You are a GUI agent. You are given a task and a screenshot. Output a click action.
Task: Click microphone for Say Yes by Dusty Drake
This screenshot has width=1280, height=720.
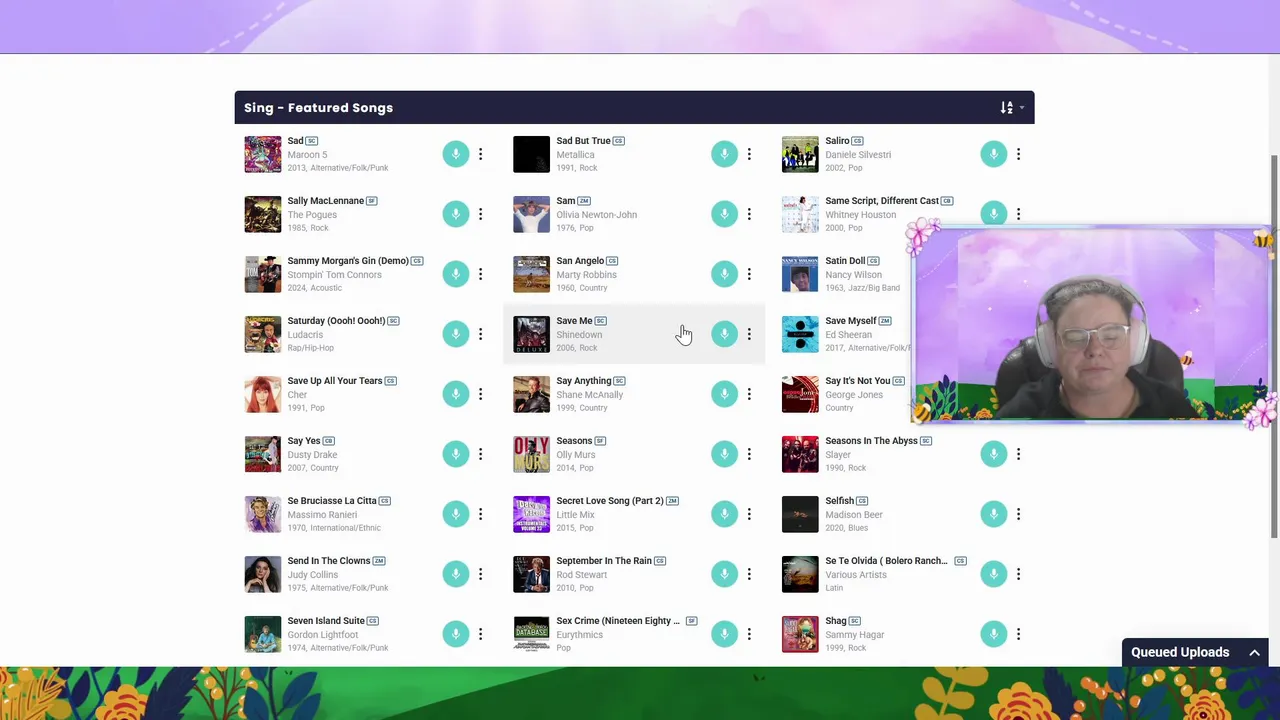455,454
